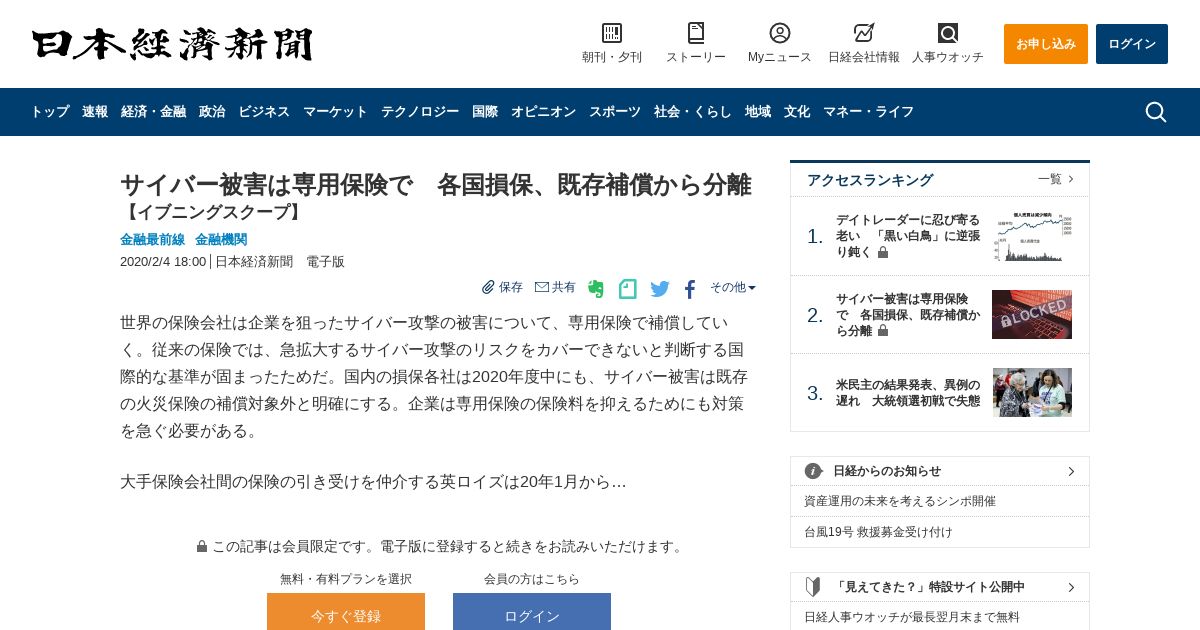Open the ビジネス nav section
The width and height of the screenshot is (1200, 630).
[x=264, y=112]
